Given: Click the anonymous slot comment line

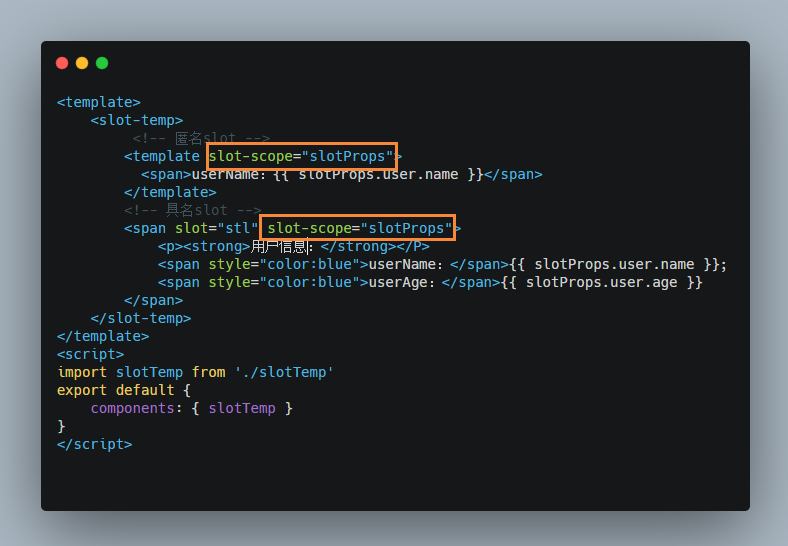Looking at the screenshot, I should click(202, 138).
